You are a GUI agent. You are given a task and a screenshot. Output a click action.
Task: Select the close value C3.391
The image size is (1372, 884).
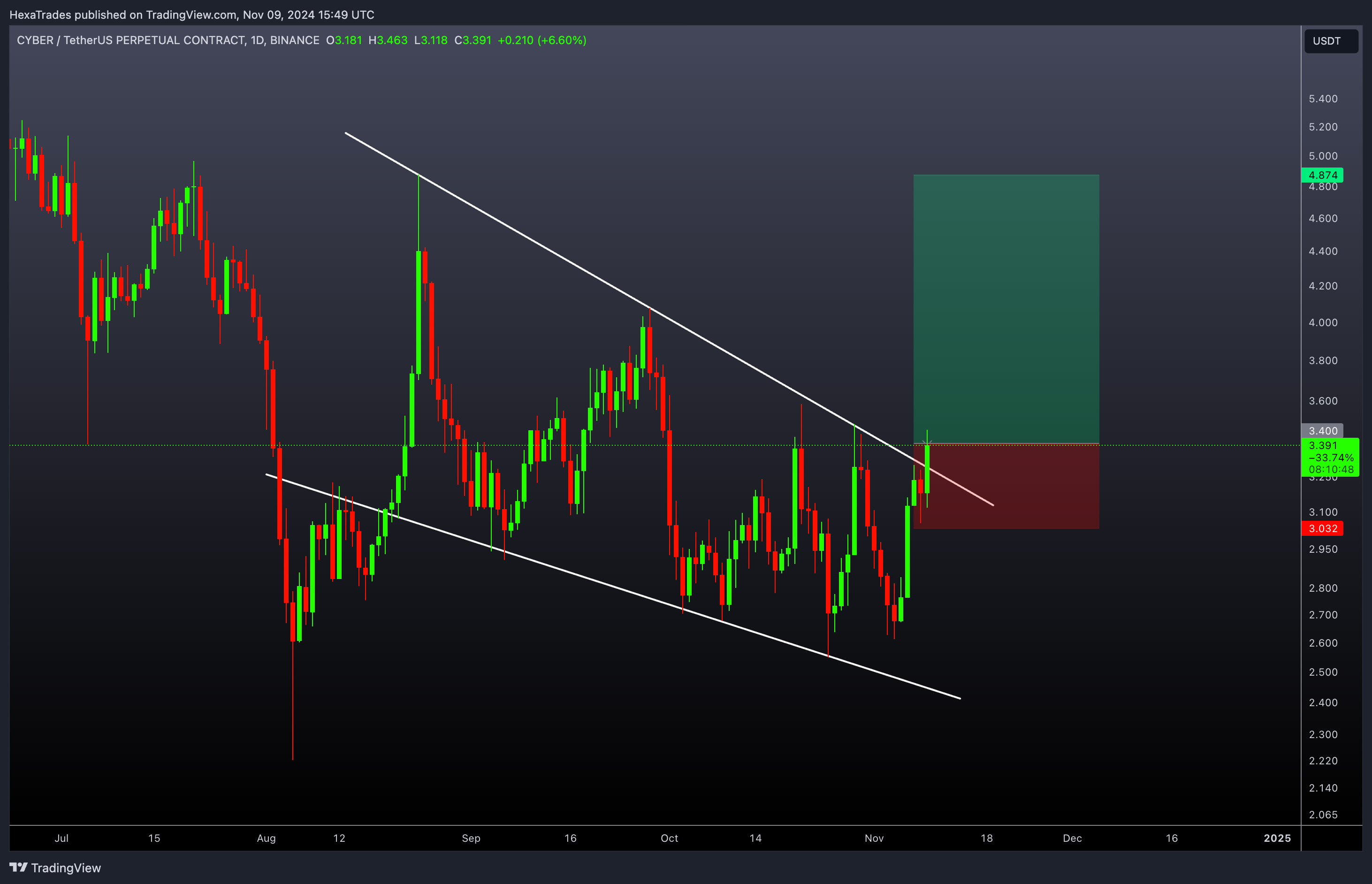(473, 40)
